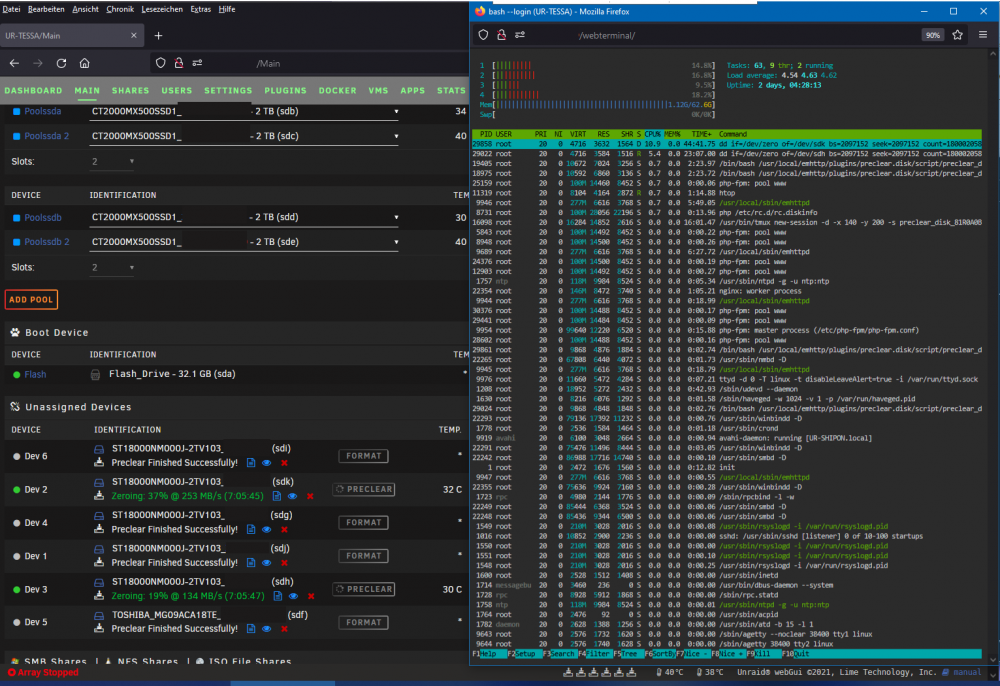Toggle the eye icon for Dev 3
The height and width of the screenshot is (686, 1000).
coord(293,596)
